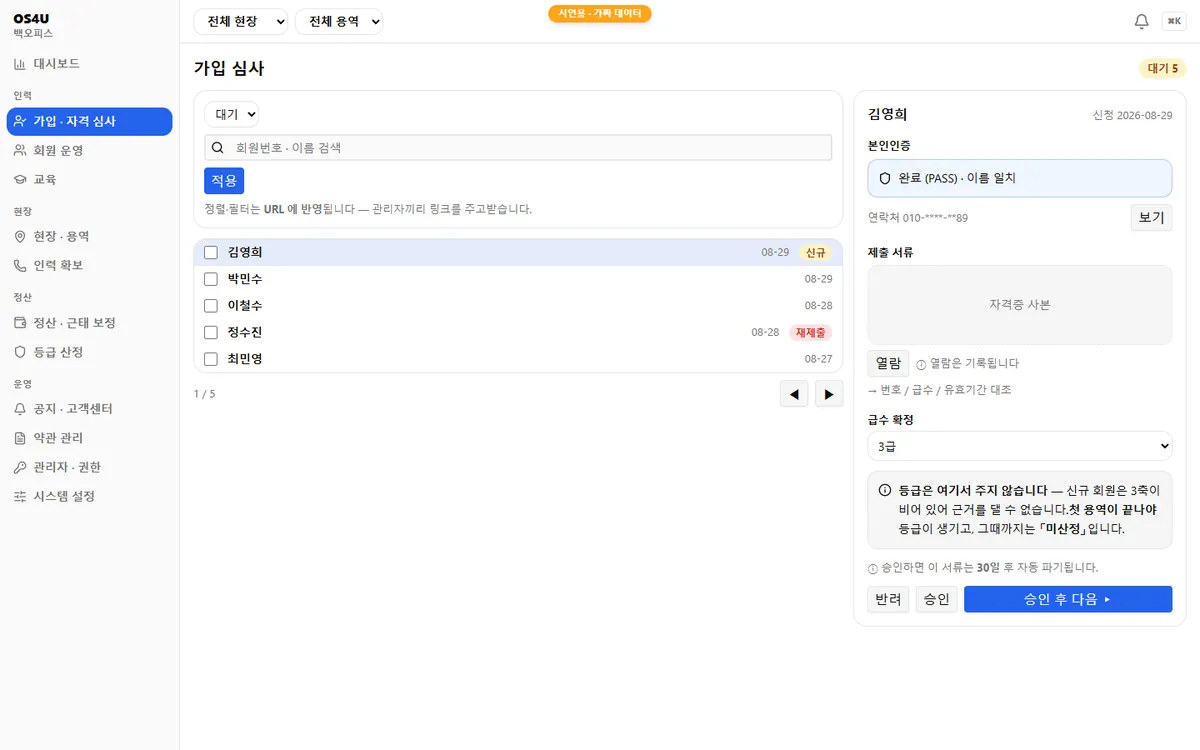This screenshot has height=750, width=1200.
Task: Click the document icon for 약관 관리
Action: pyautogui.click(x=20, y=438)
